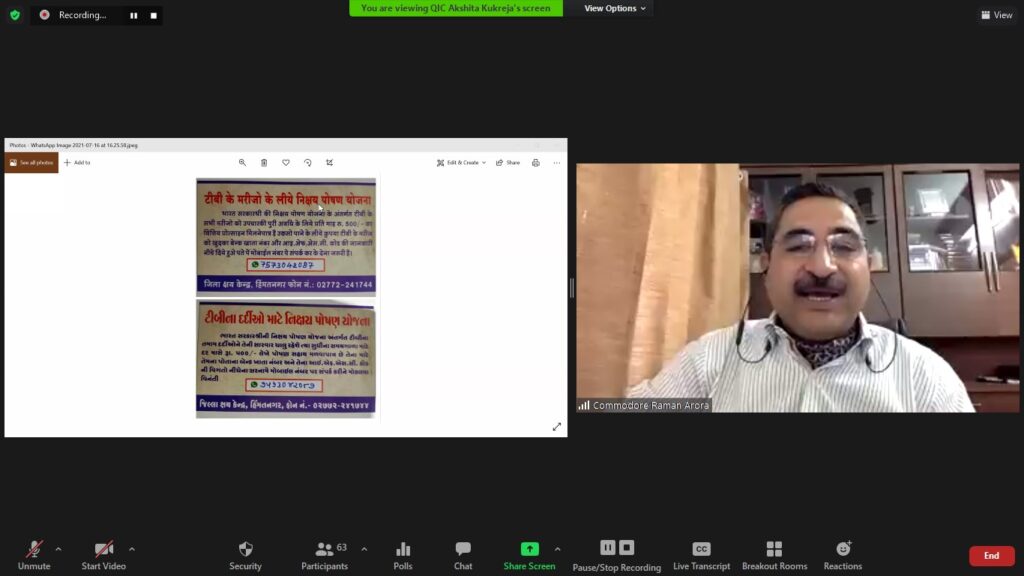1024x576 pixels.
Task: Click See all photos button
Action: 31,162
